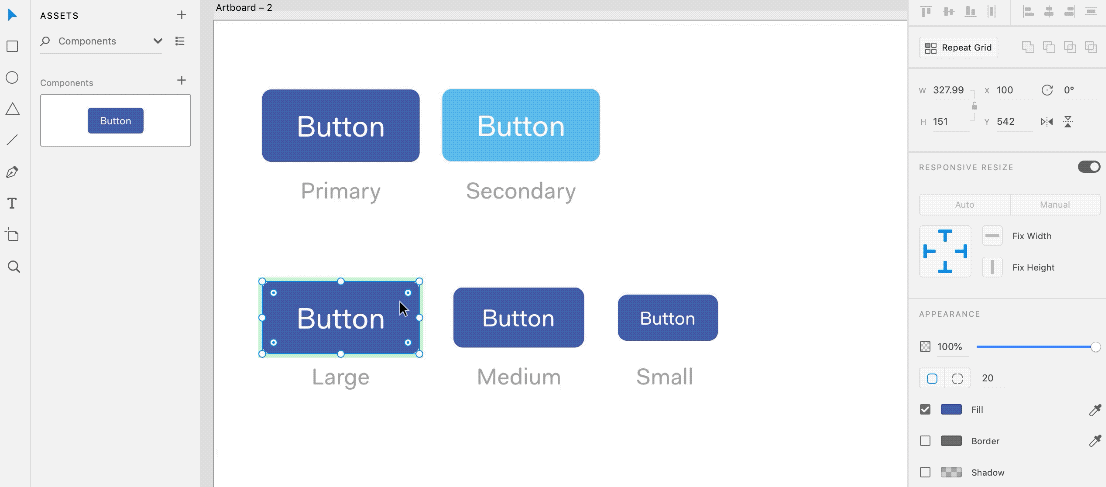This screenshot has height=487, width=1106.
Task: Expand the Components search dropdown chevron
Action: click(157, 41)
